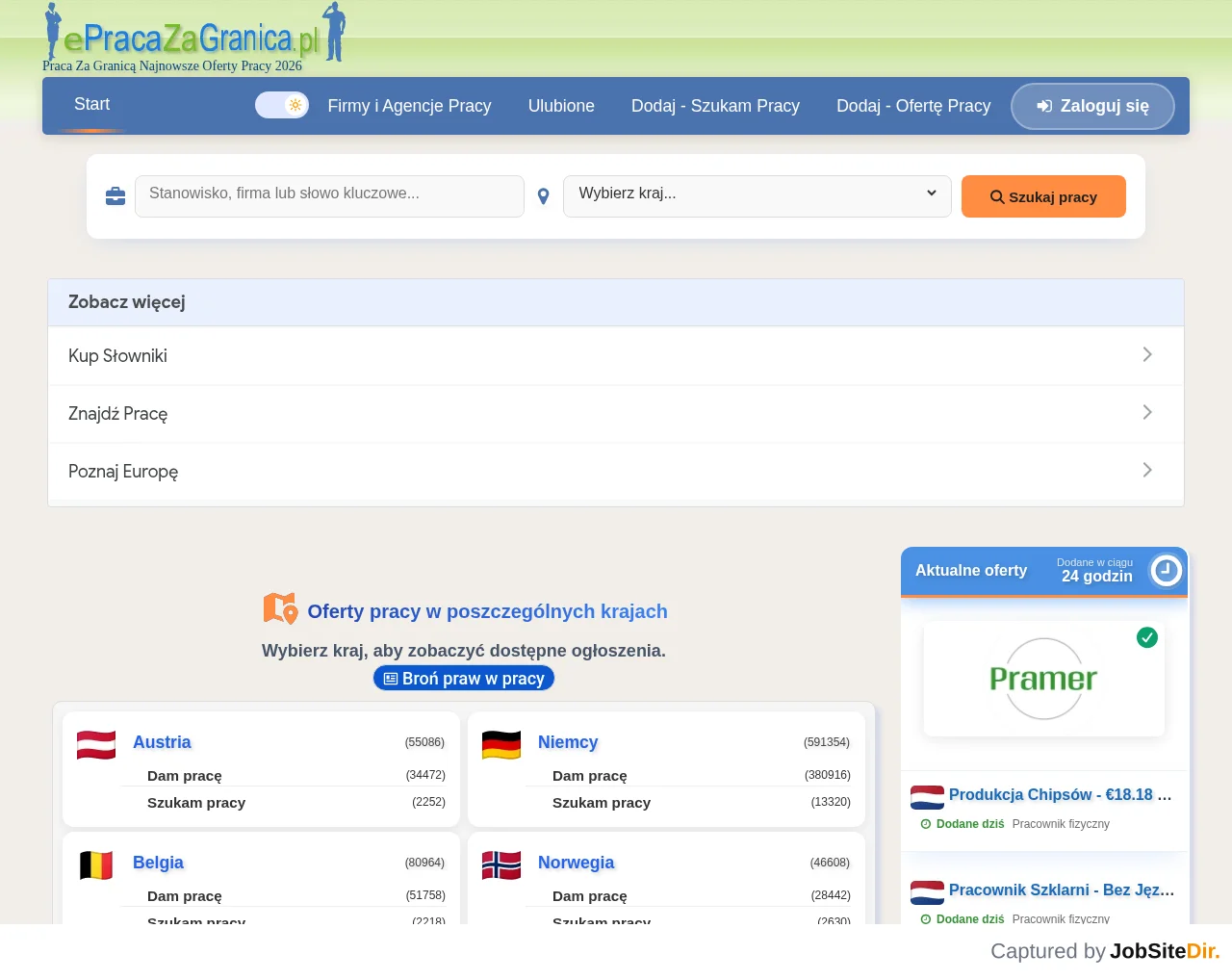
Task: Open Pracownik Szklarni job offer
Action: click(x=1062, y=890)
